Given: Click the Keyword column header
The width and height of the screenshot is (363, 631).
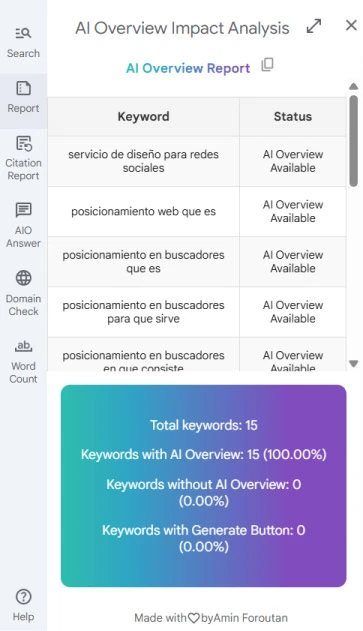Looking at the screenshot, I should [143, 117].
